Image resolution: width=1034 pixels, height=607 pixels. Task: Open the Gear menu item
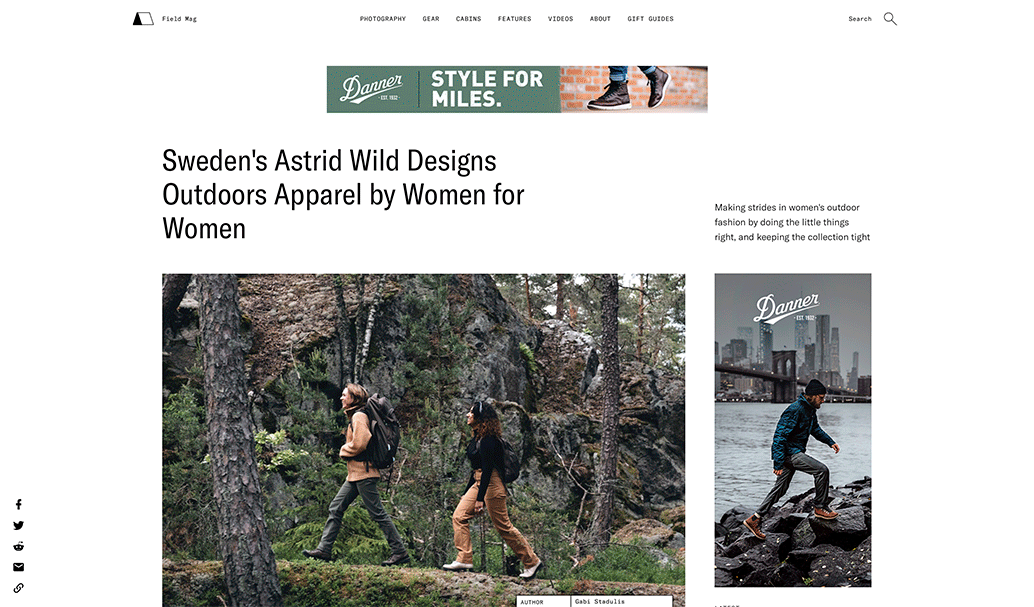coord(431,18)
